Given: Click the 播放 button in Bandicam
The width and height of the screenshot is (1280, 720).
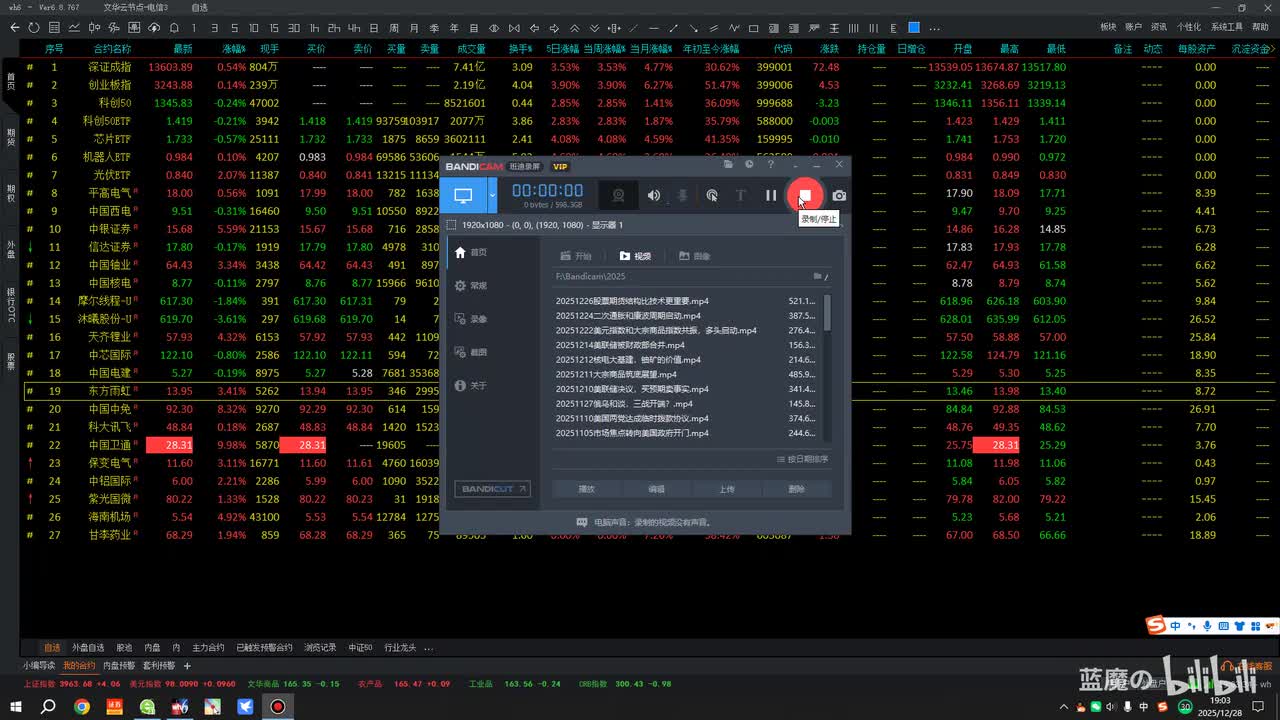Looking at the screenshot, I should [x=587, y=489].
